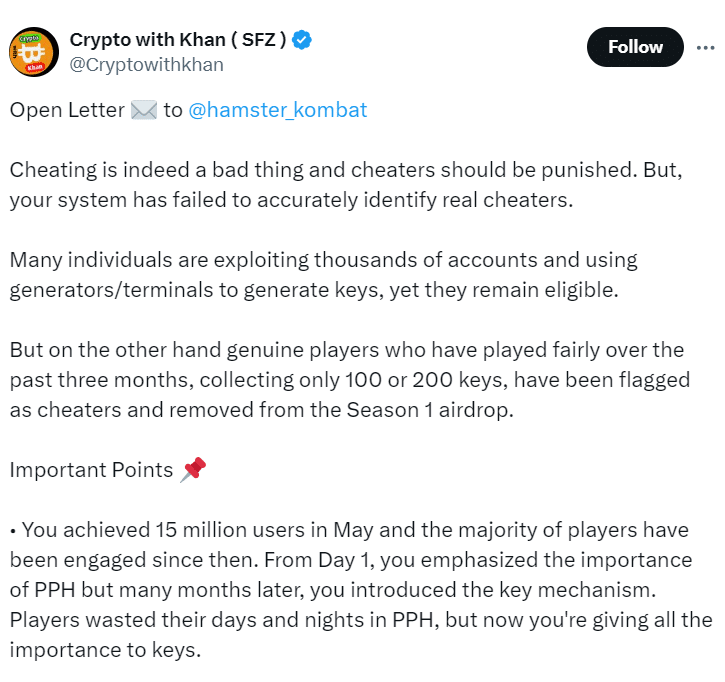Open the three-dot more options menu
This screenshot has height=682, width=725.
coord(706,47)
